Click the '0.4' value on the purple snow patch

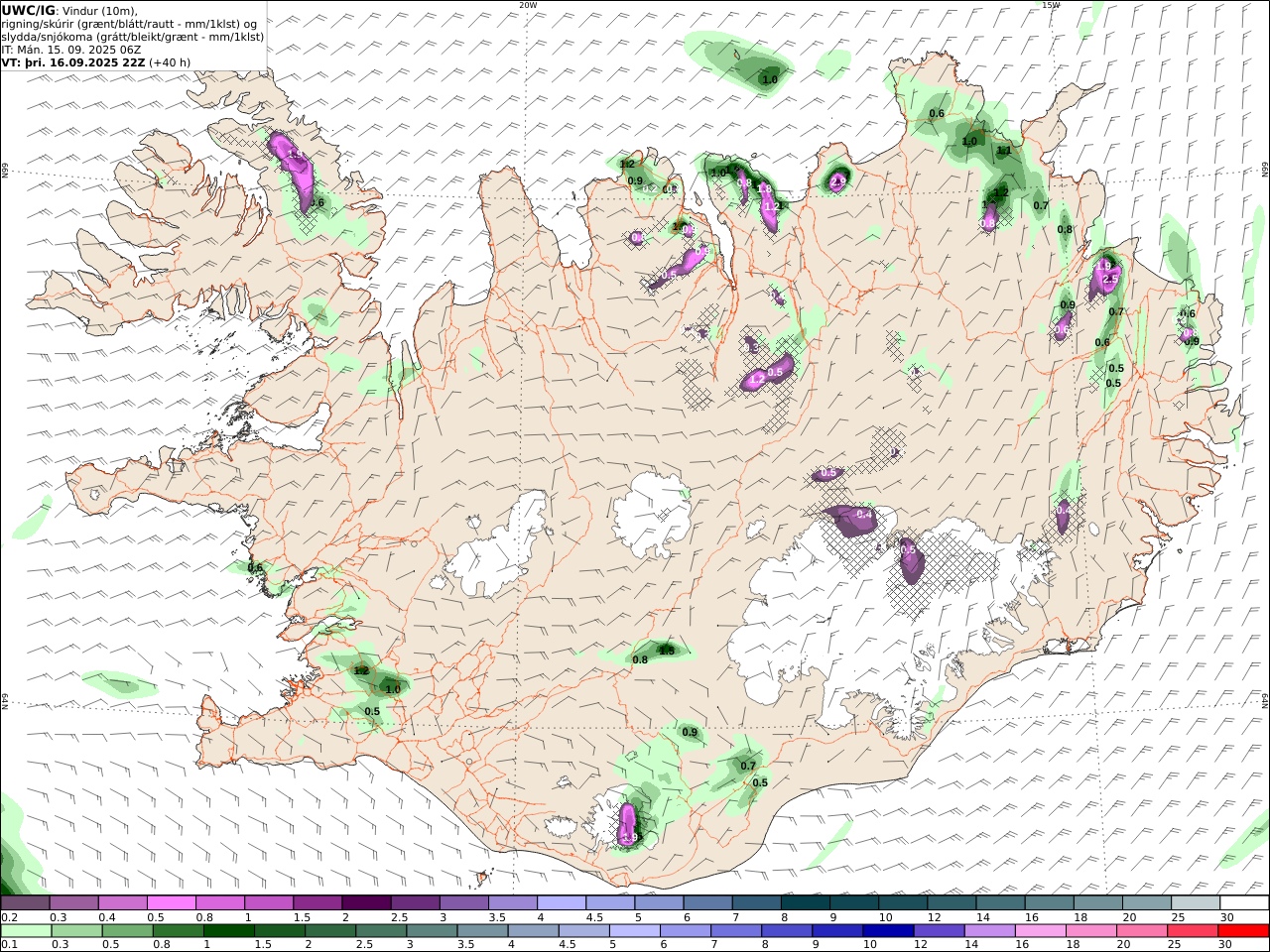pos(864,515)
